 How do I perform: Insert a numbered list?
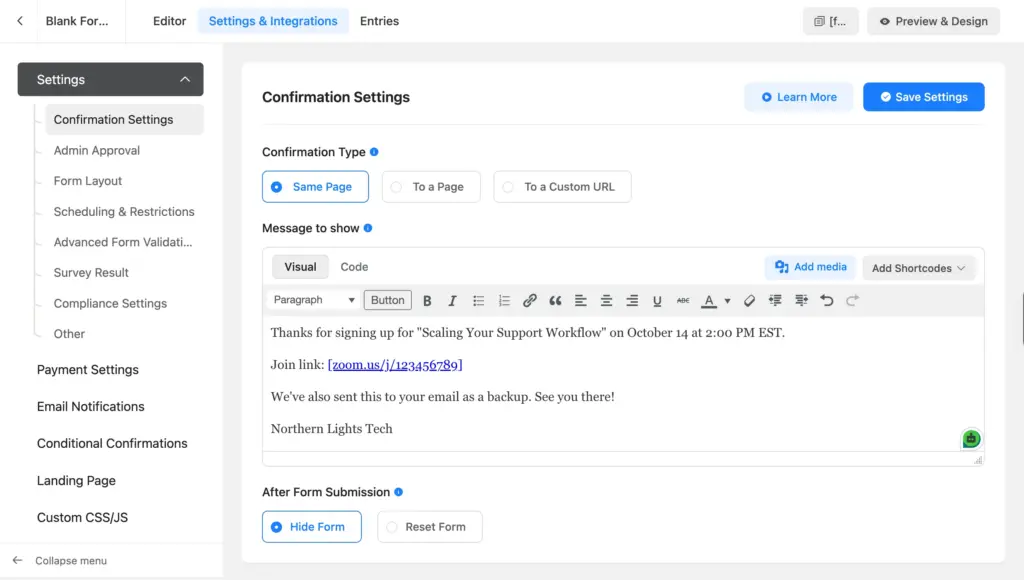click(504, 300)
